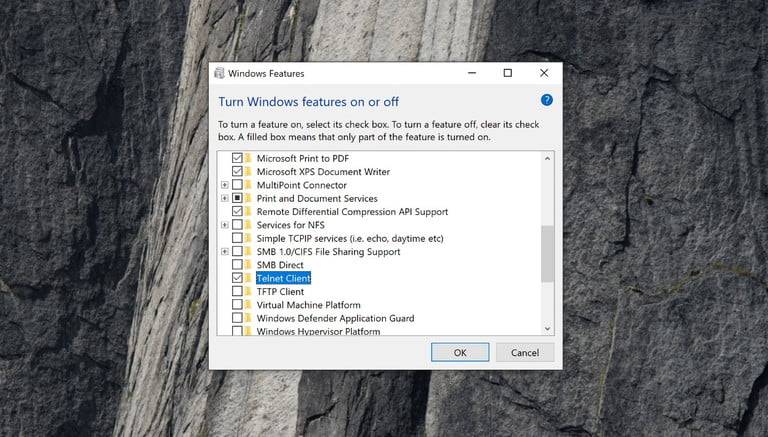Uncheck Microsoft Print to PDF checkbox

tap(237, 158)
